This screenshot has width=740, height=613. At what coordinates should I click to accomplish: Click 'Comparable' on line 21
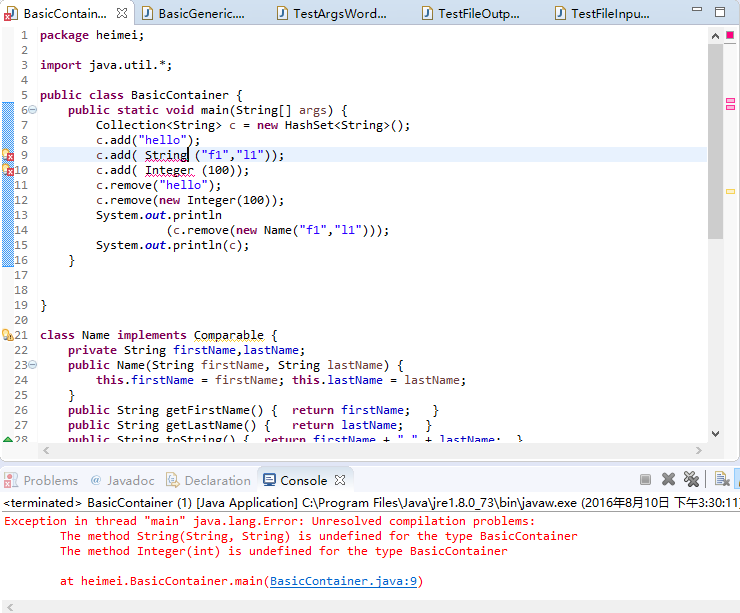click(x=228, y=335)
